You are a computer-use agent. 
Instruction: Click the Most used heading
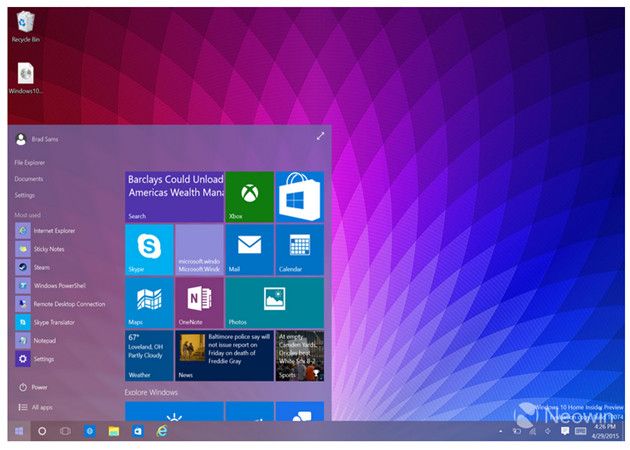[x=27, y=215]
